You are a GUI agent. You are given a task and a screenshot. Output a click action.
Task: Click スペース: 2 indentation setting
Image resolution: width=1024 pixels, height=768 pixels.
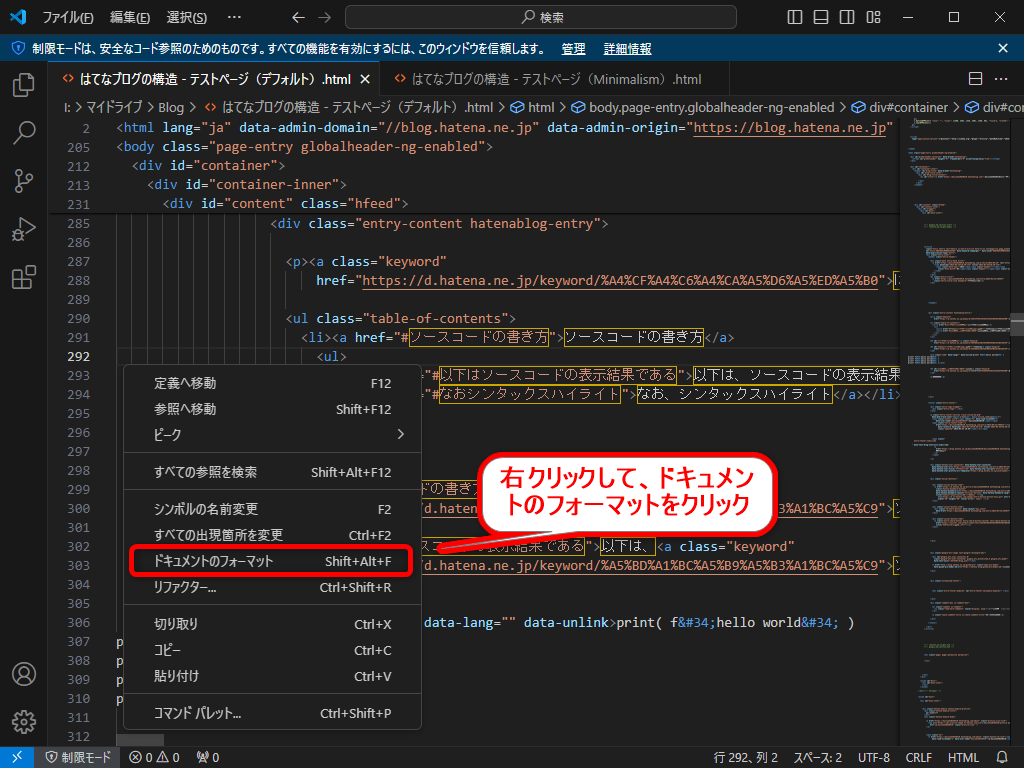pos(817,758)
